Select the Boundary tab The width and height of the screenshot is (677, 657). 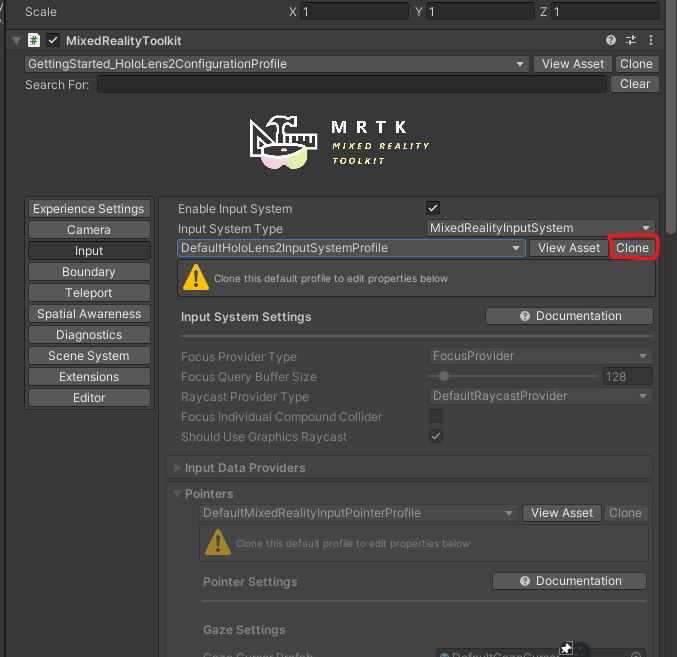pos(89,272)
